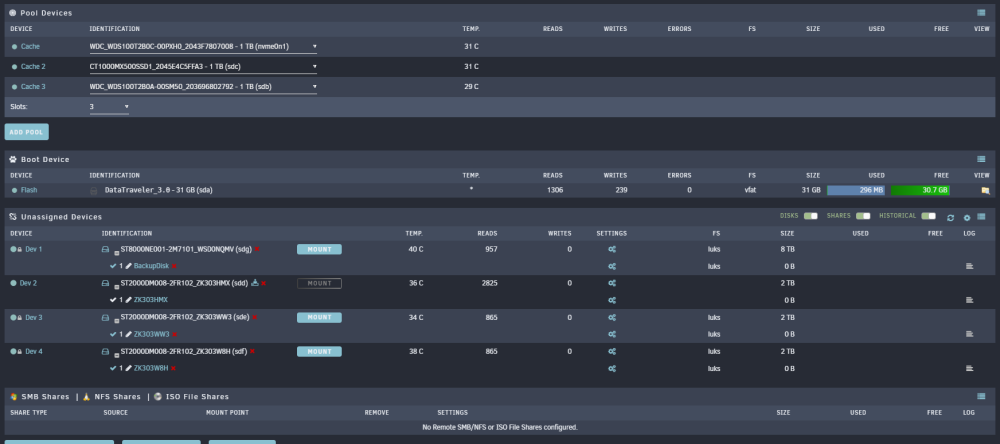Viewport: 1000px width, 444px height.
Task: Open the Cache device selection dropdown
Action: point(203,47)
